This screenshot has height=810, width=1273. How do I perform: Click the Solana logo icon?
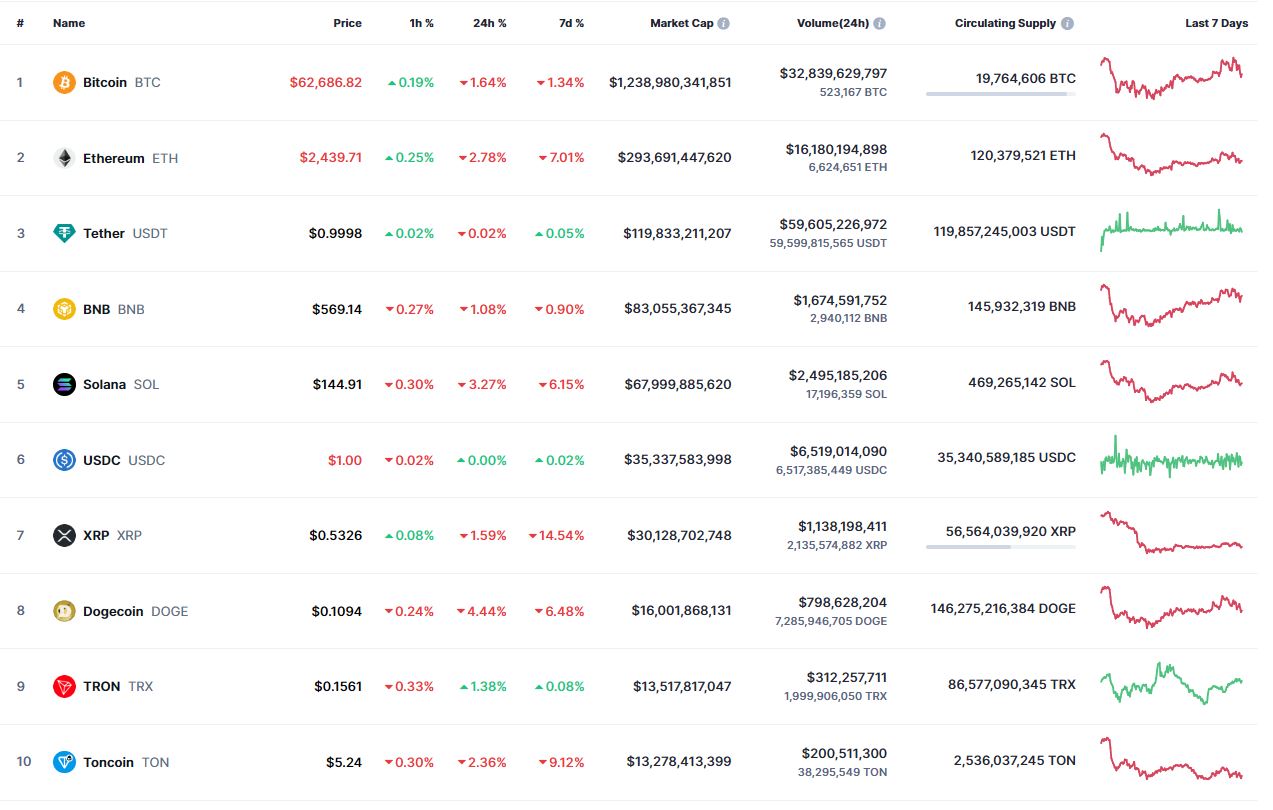(64, 384)
